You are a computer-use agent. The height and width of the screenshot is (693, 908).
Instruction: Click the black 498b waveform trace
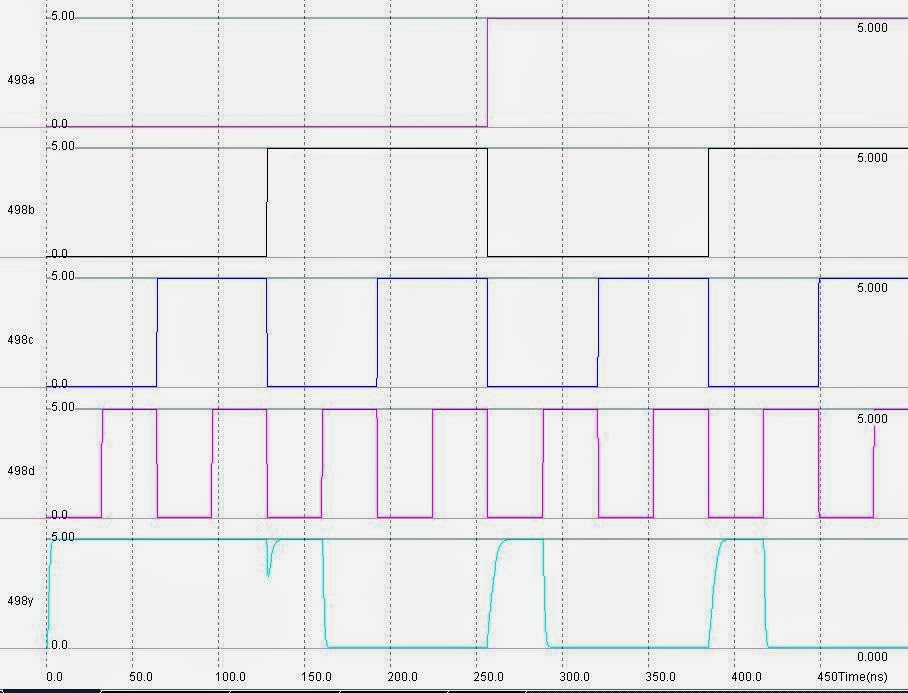point(380,147)
